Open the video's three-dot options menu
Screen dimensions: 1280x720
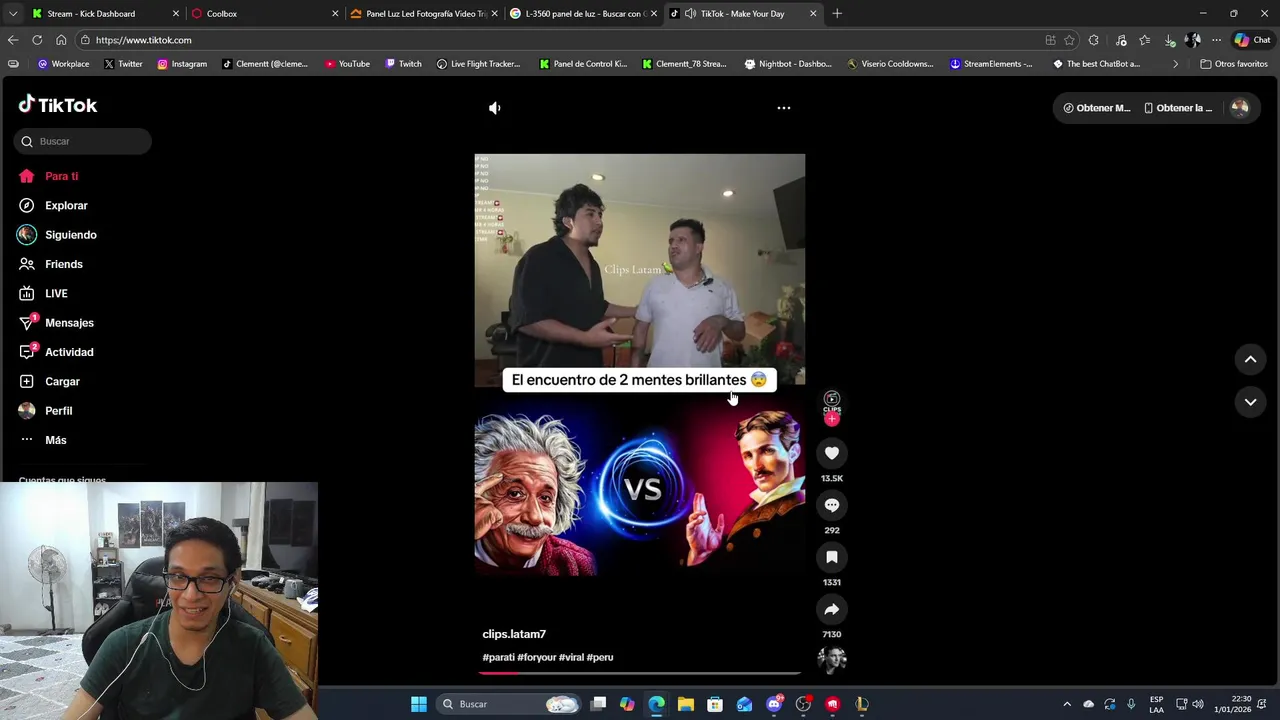(x=784, y=108)
